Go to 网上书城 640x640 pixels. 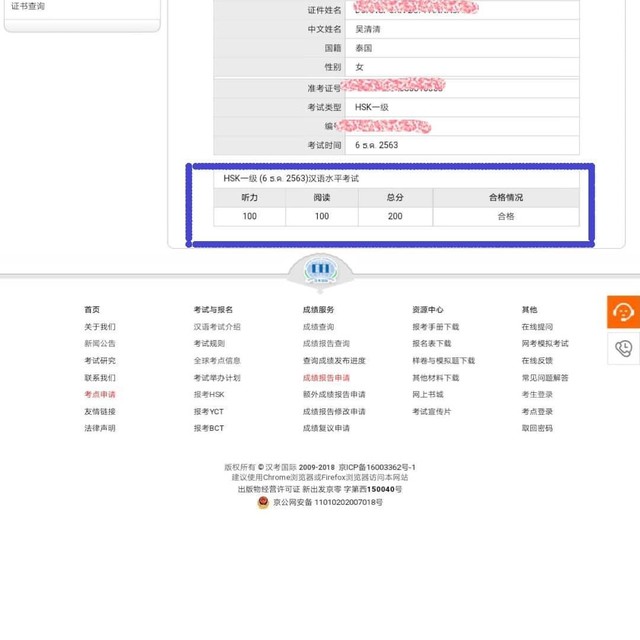click(427, 394)
